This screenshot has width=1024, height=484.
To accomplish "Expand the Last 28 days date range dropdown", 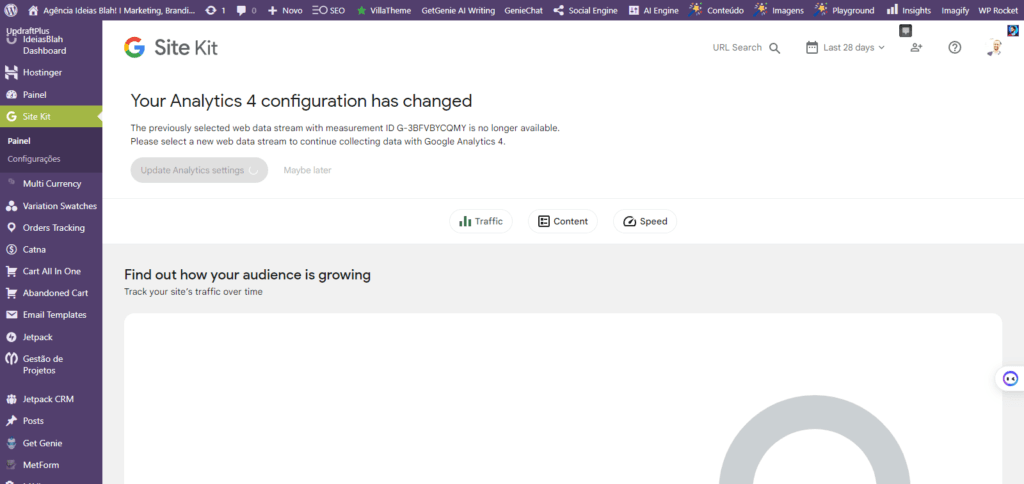I will (845, 47).
